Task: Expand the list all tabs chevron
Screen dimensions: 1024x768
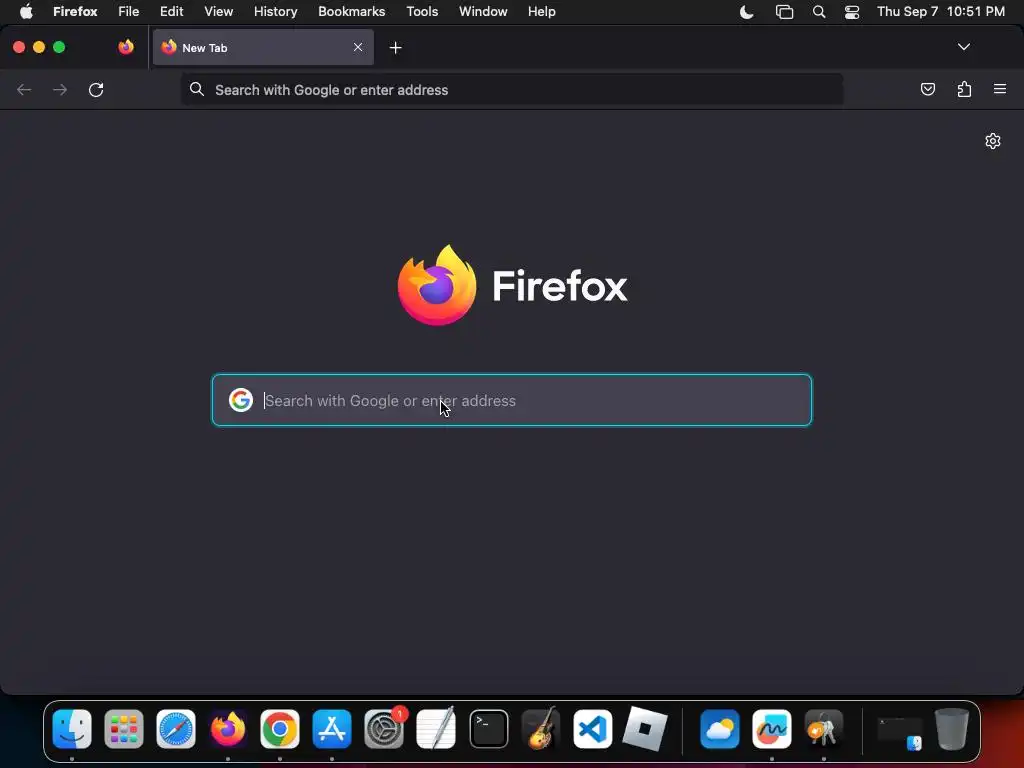Action: tap(963, 47)
